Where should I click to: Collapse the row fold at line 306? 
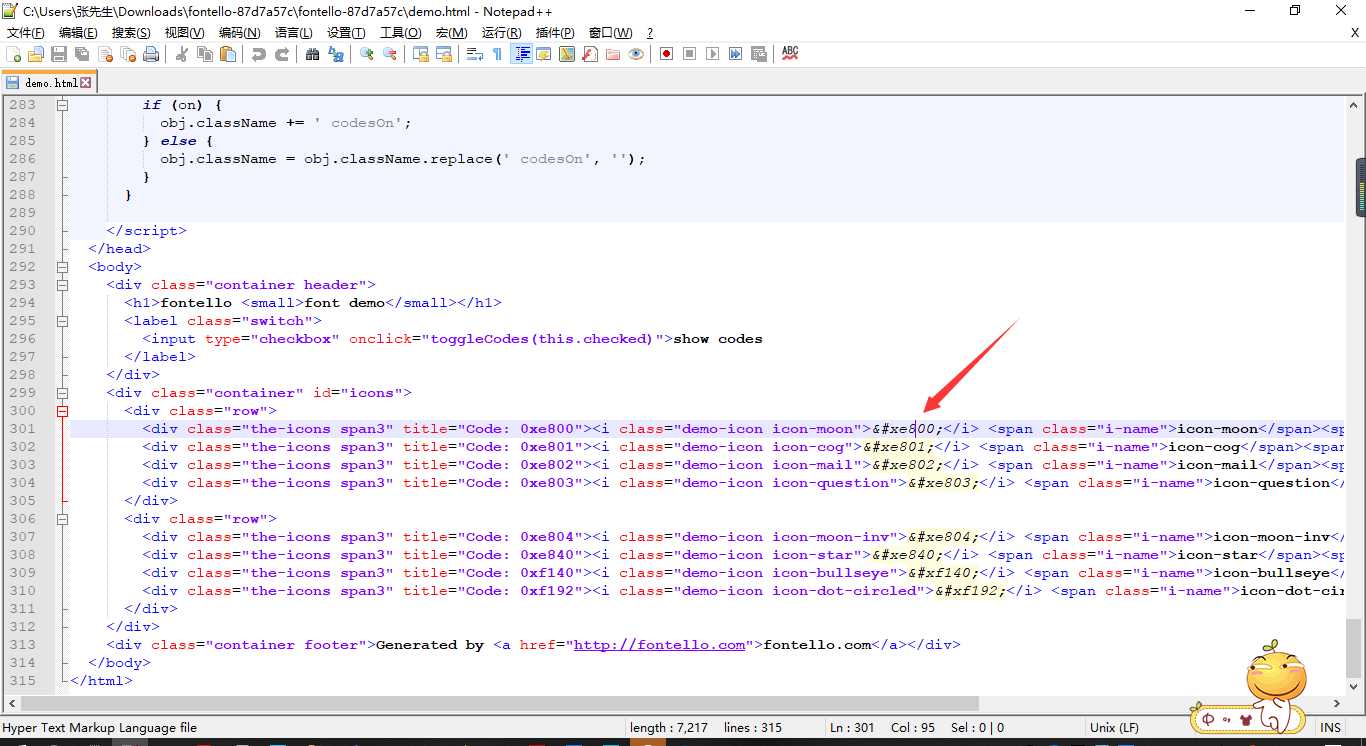coord(62,519)
